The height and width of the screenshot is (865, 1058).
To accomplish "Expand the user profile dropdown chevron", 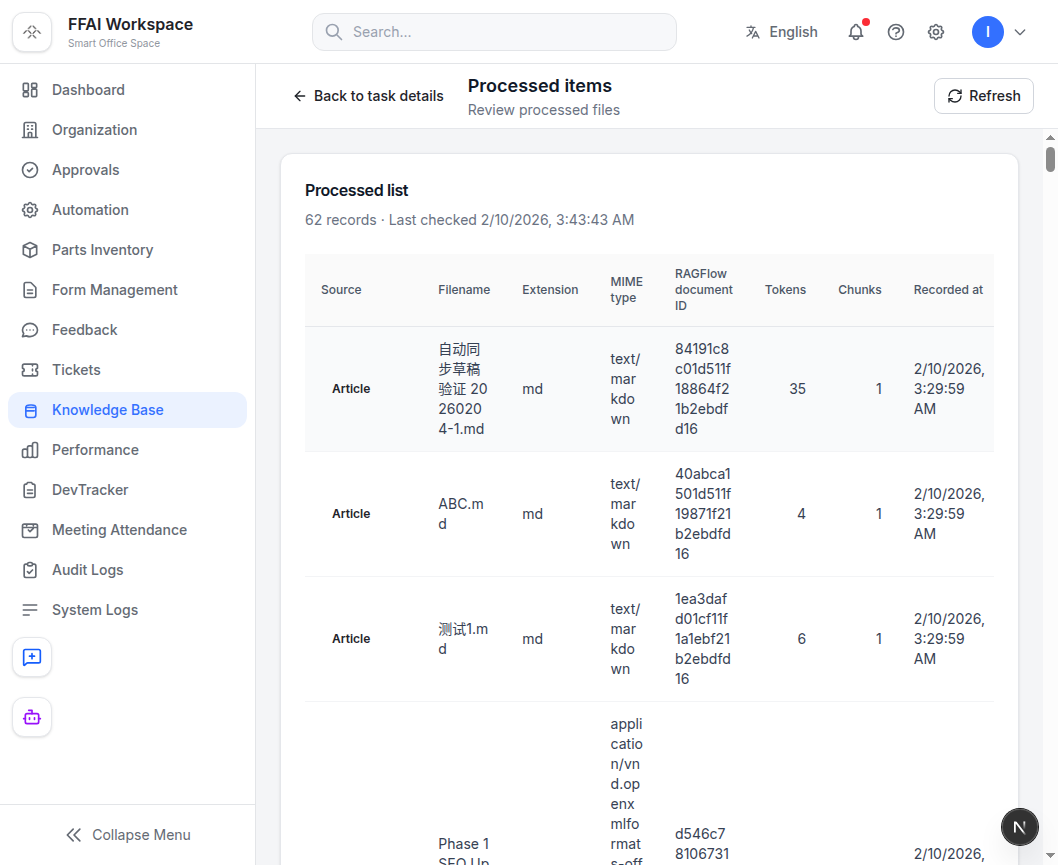I will pos(1020,32).
